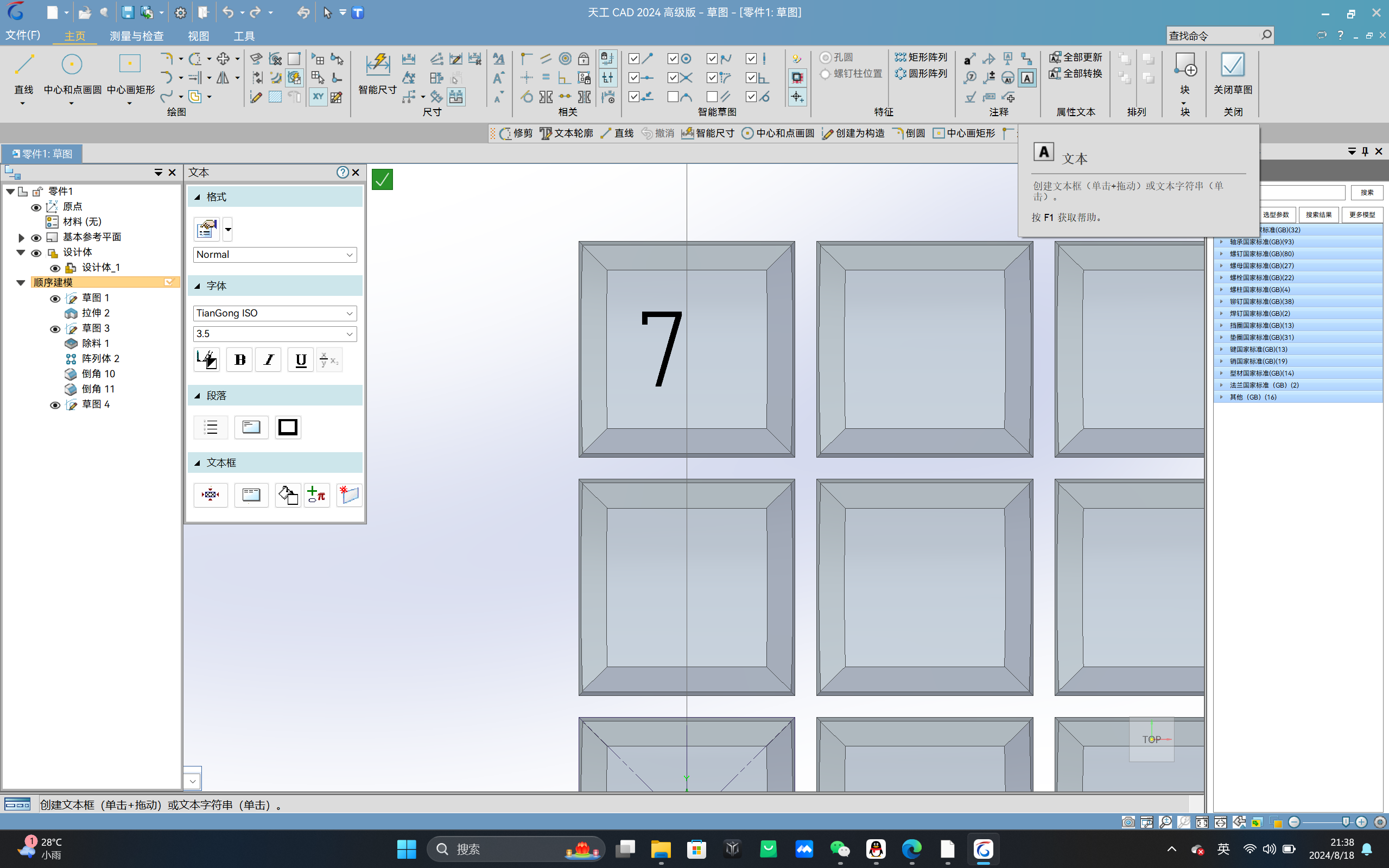This screenshot has width=1389, height=868.
Task: Click the 文本 text annotation icon in ribbon
Action: click(x=1027, y=78)
